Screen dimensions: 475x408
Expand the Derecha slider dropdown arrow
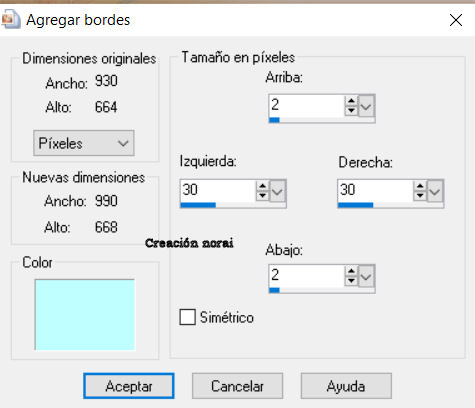pos(435,192)
